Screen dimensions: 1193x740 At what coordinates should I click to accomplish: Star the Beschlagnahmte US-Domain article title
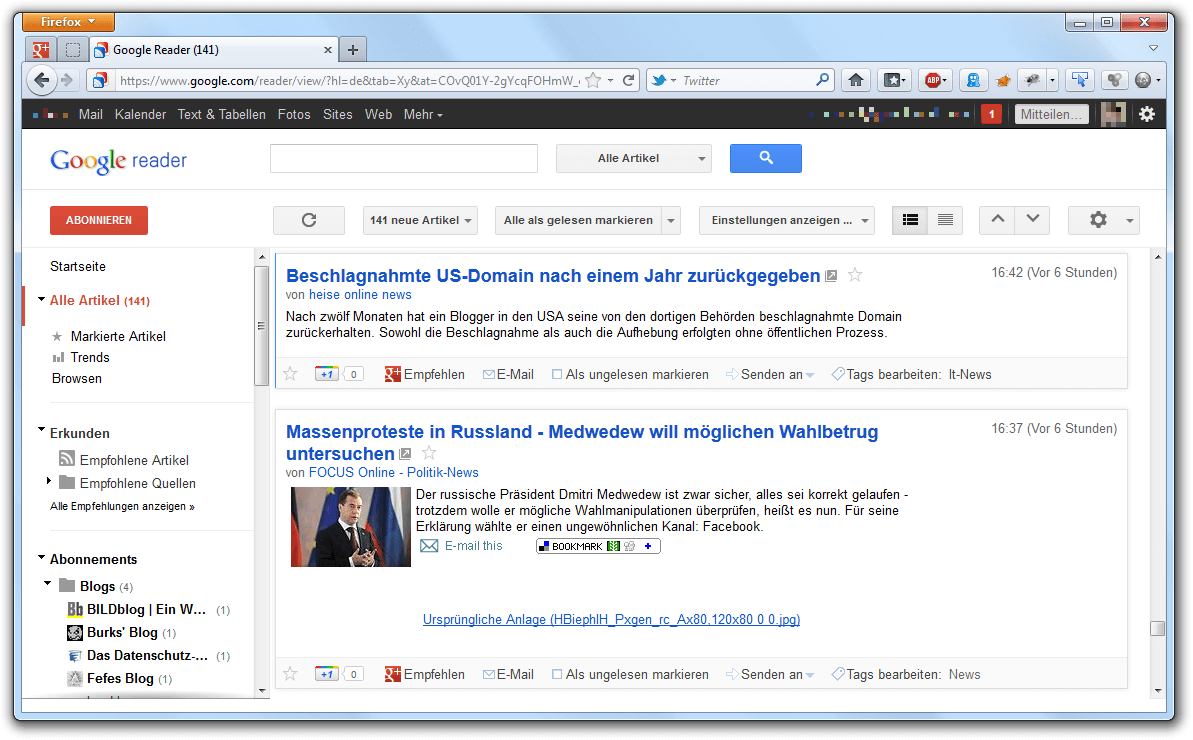click(855, 275)
